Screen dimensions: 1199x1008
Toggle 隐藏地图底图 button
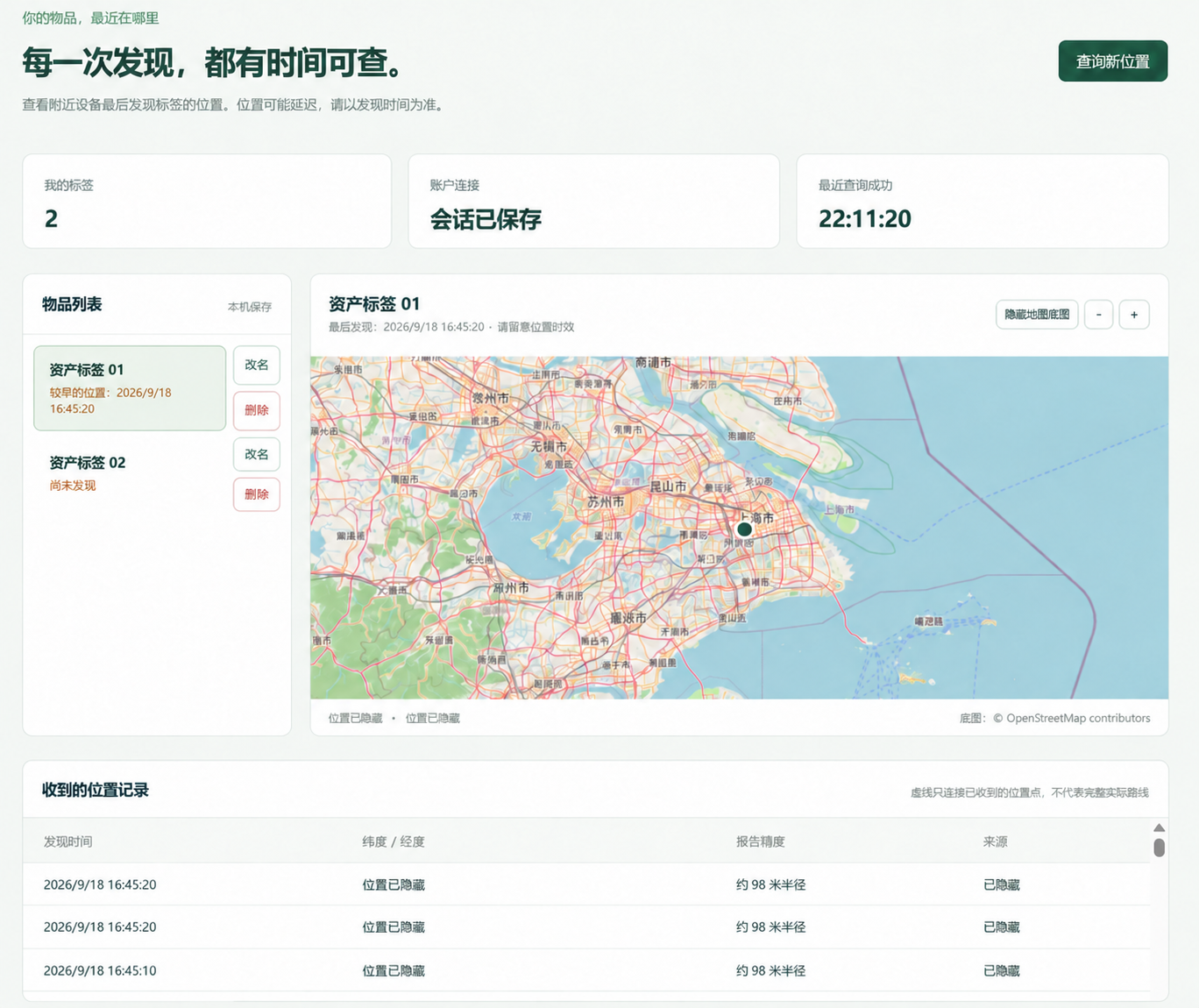1037,315
